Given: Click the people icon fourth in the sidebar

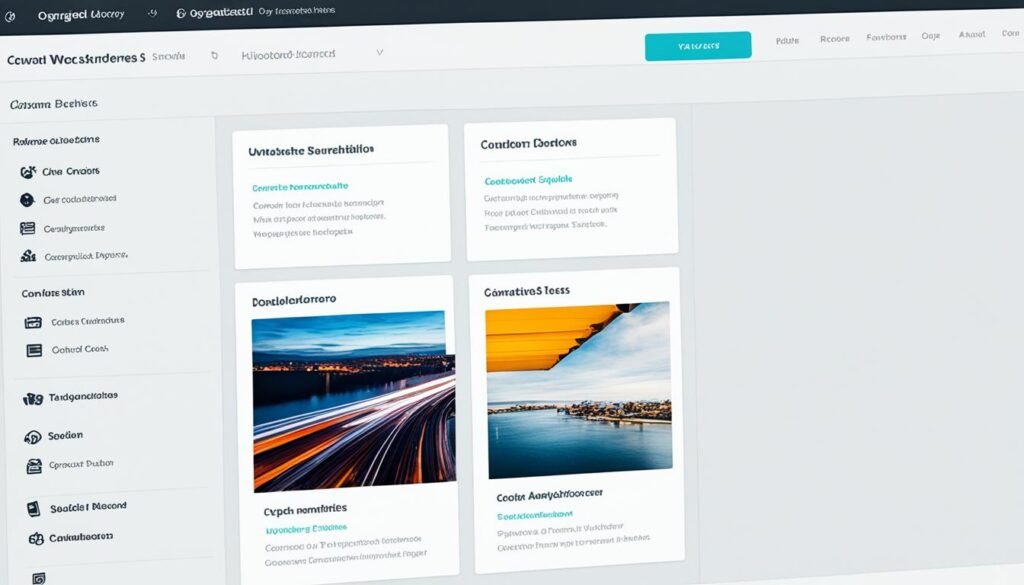Looking at the screenshot, I should [x=27, y=257].
